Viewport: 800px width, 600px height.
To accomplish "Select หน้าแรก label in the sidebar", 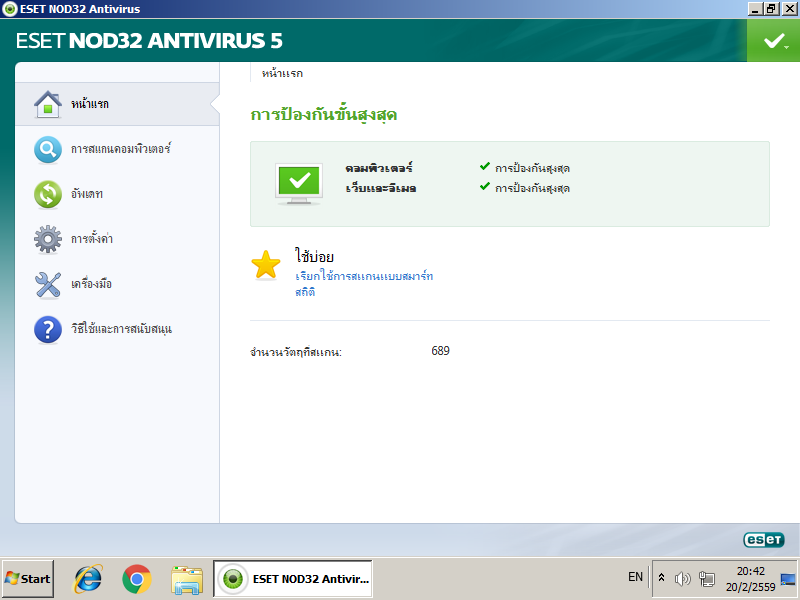I will click(90, 104).
